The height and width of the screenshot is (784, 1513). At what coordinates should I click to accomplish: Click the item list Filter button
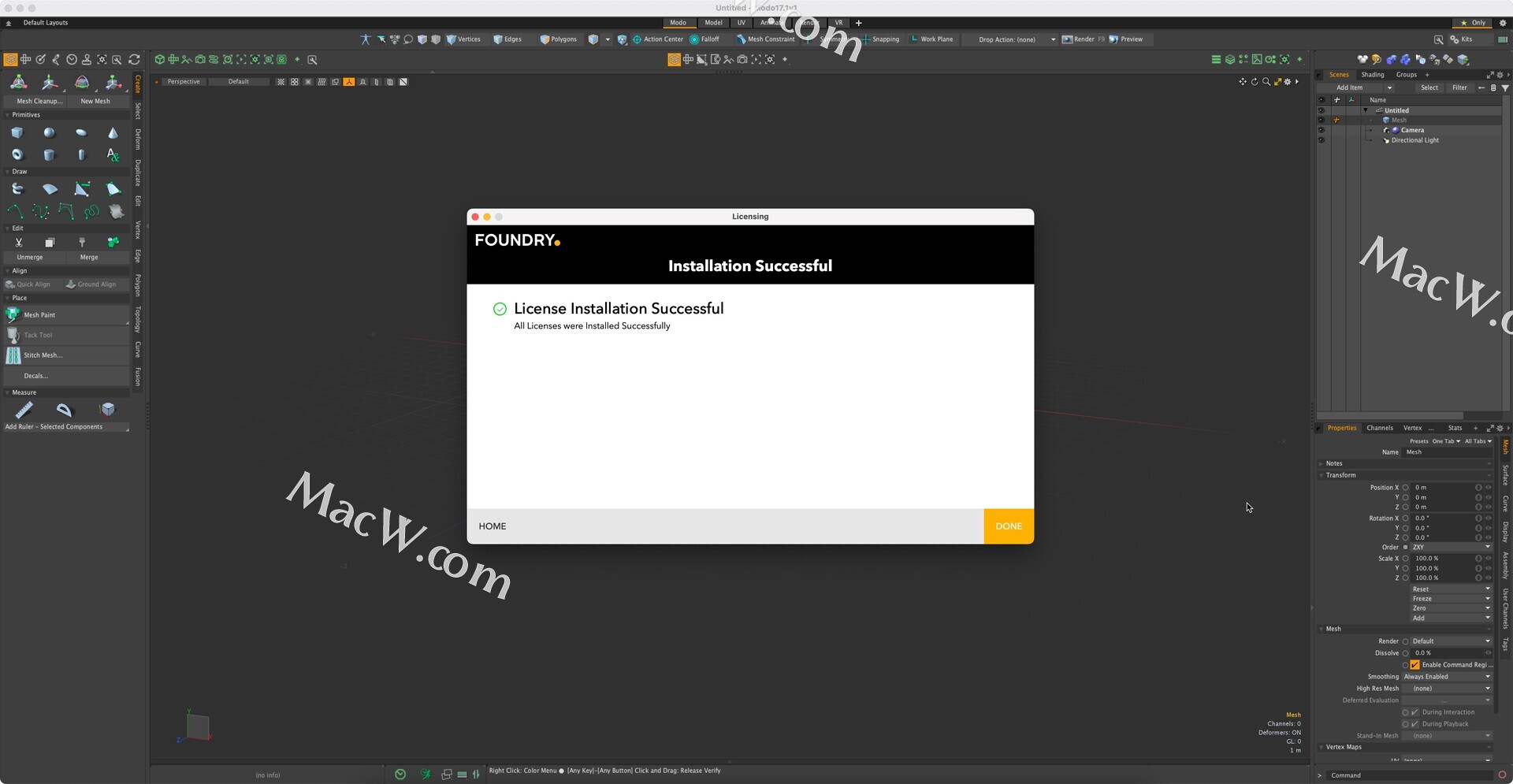pos(1459,87)
